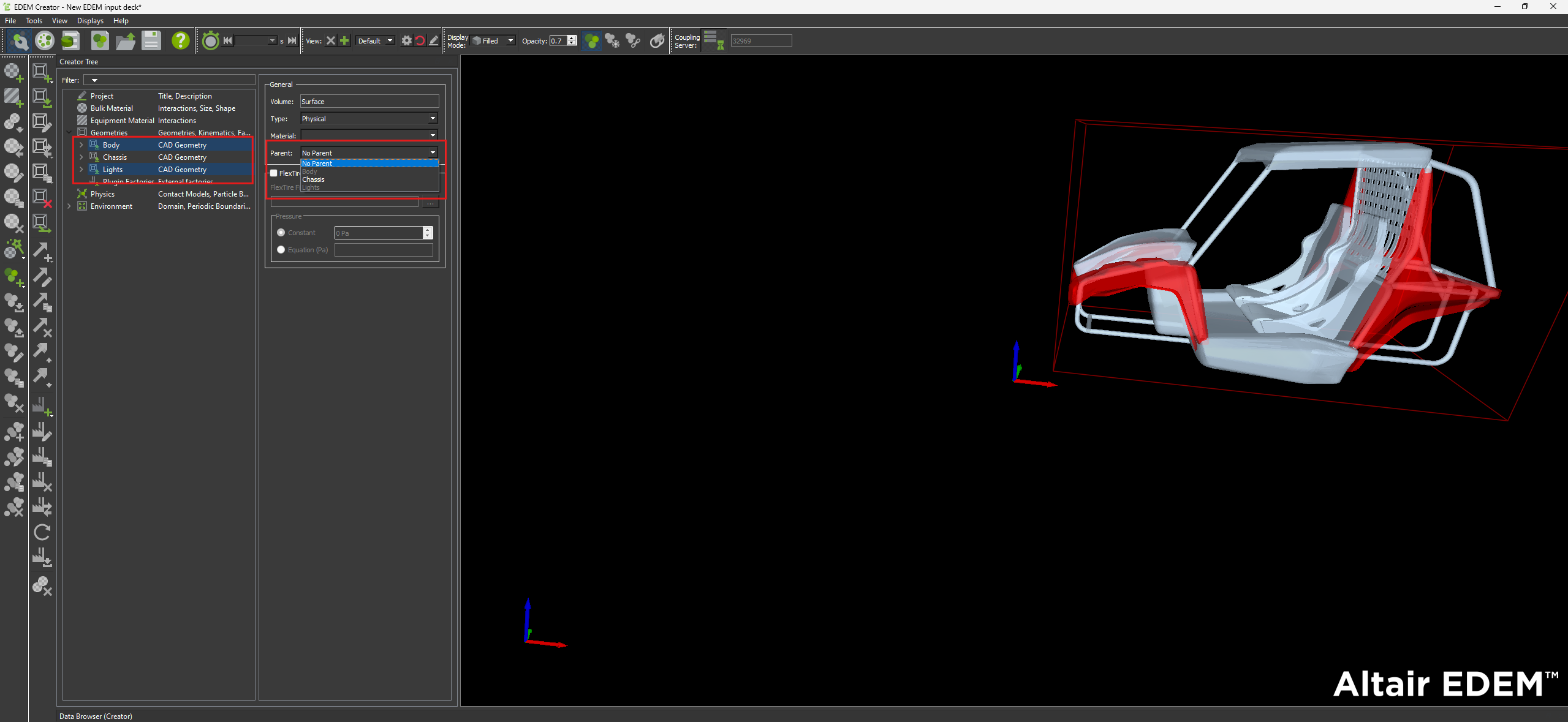Click the stopwatch time icon
Viewport: 1568px width, 722px height.
point(210,41)
